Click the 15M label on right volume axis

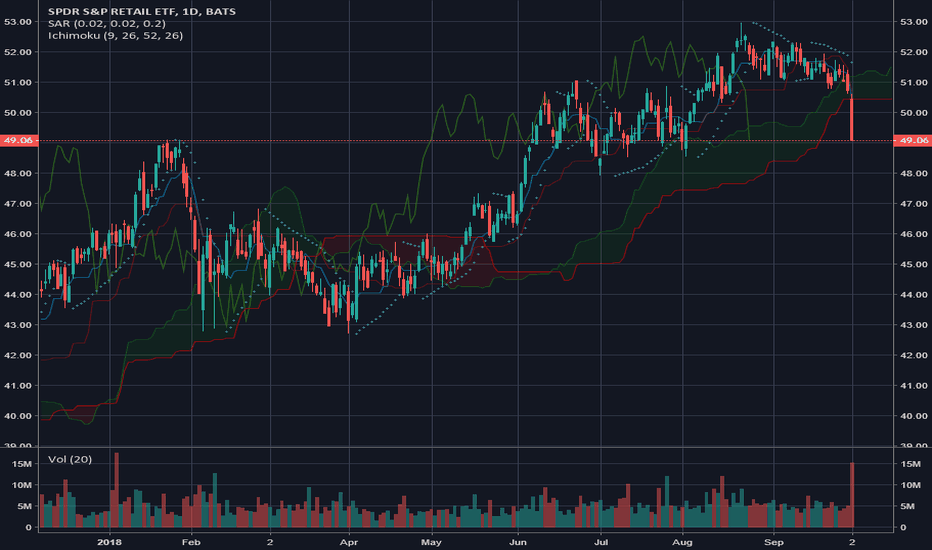(911, 464)
